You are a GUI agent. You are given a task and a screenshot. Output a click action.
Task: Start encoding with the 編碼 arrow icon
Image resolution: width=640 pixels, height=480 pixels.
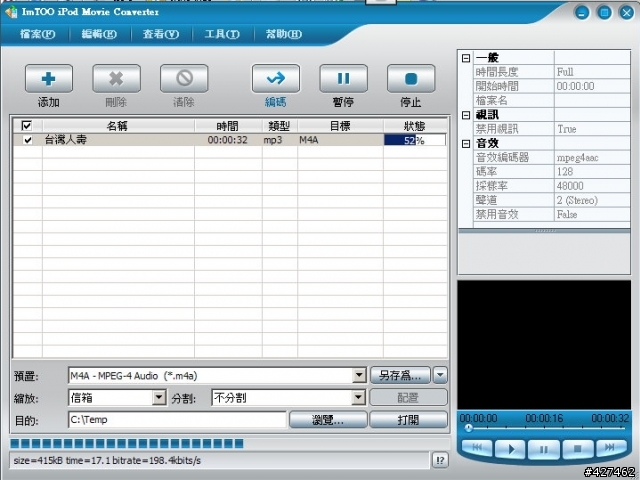click(276, 78)
